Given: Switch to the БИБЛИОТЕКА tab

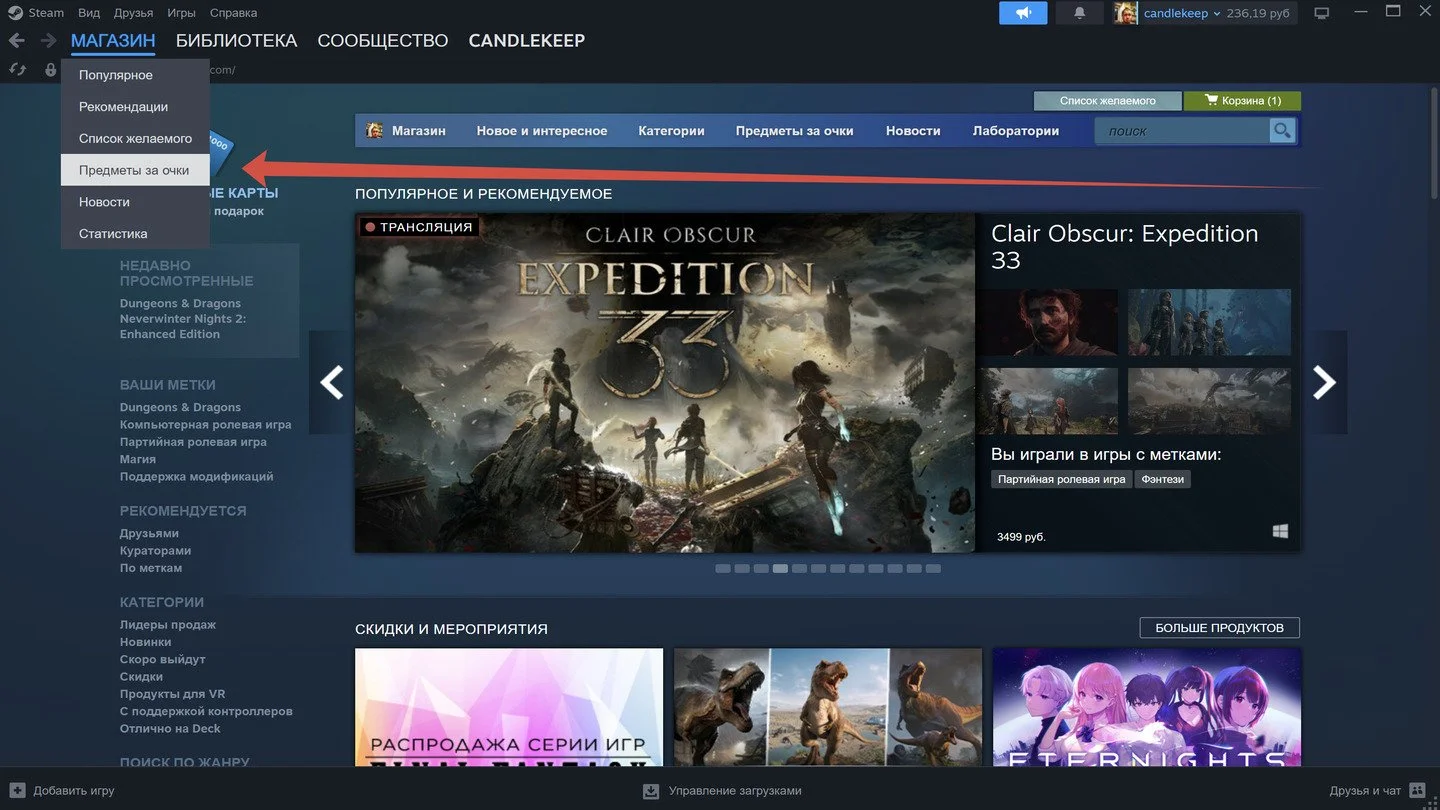Looking at the screenshot, I should tap(236, 41).
